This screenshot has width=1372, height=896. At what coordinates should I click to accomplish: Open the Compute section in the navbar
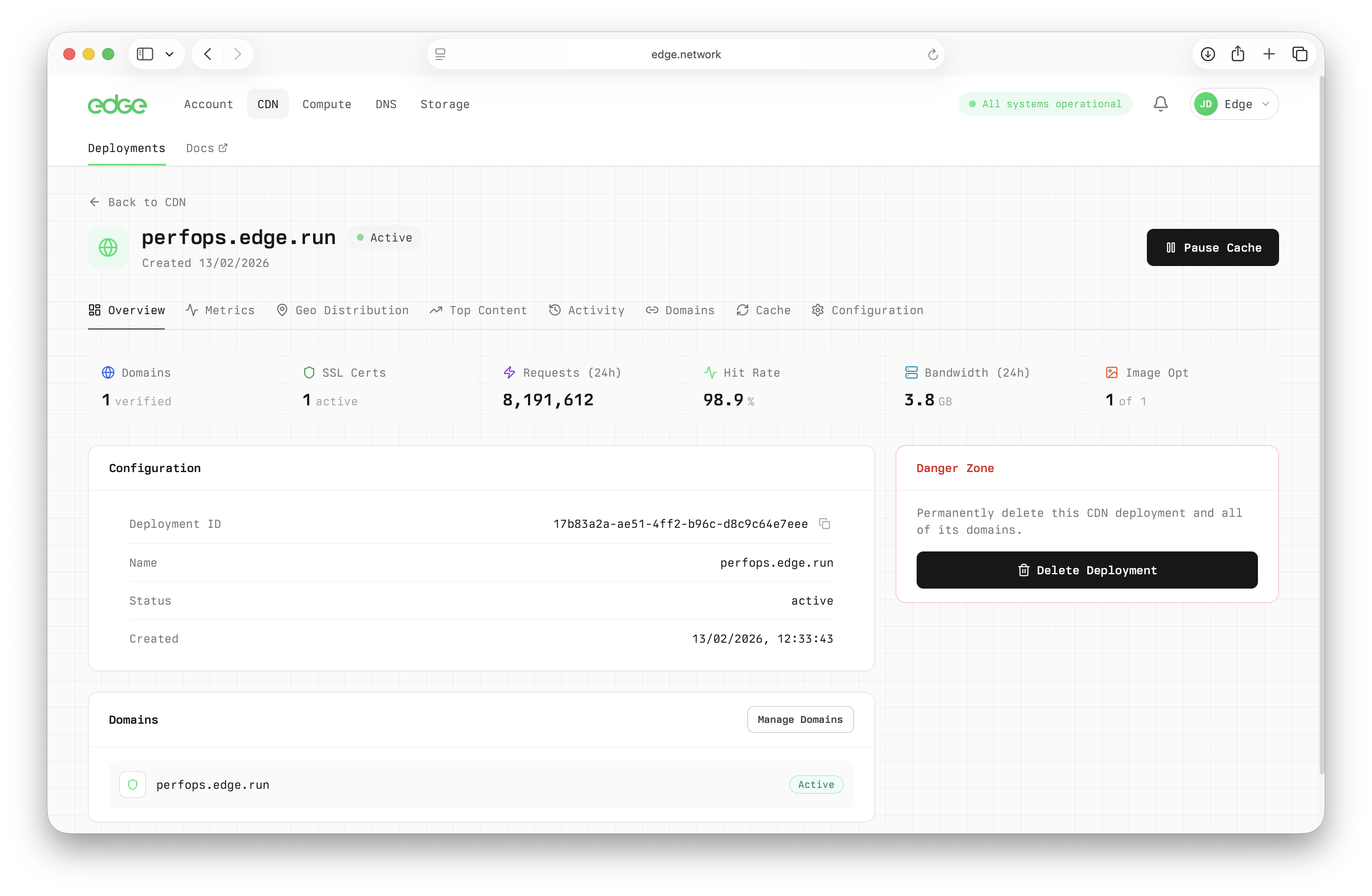point(327,104)
